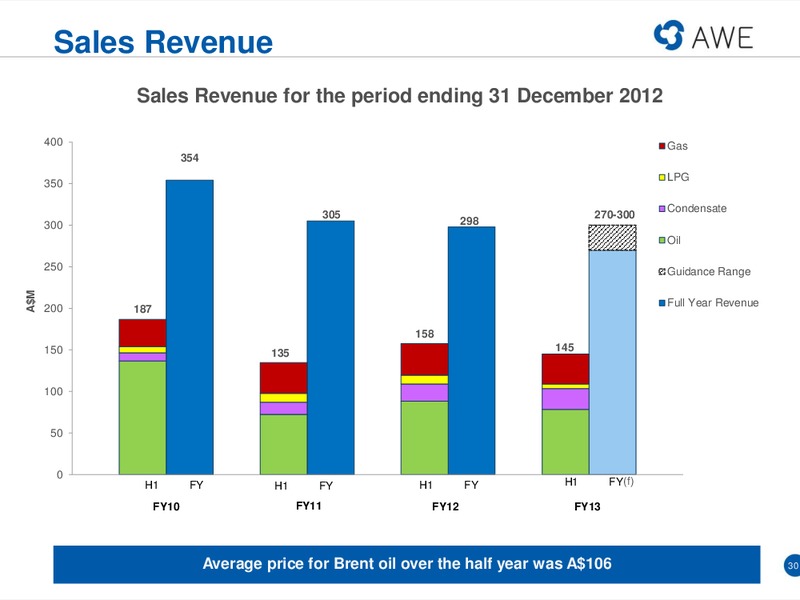800x600 pixels.
Task: Select the red Gas segment of FY10 H1
Action: coord(142,333)
